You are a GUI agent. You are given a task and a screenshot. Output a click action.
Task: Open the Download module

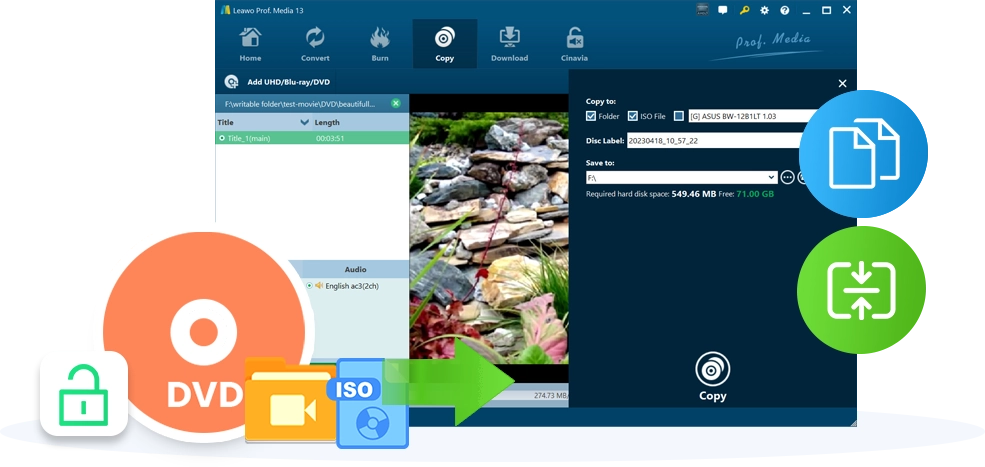[x=509, y=44]
